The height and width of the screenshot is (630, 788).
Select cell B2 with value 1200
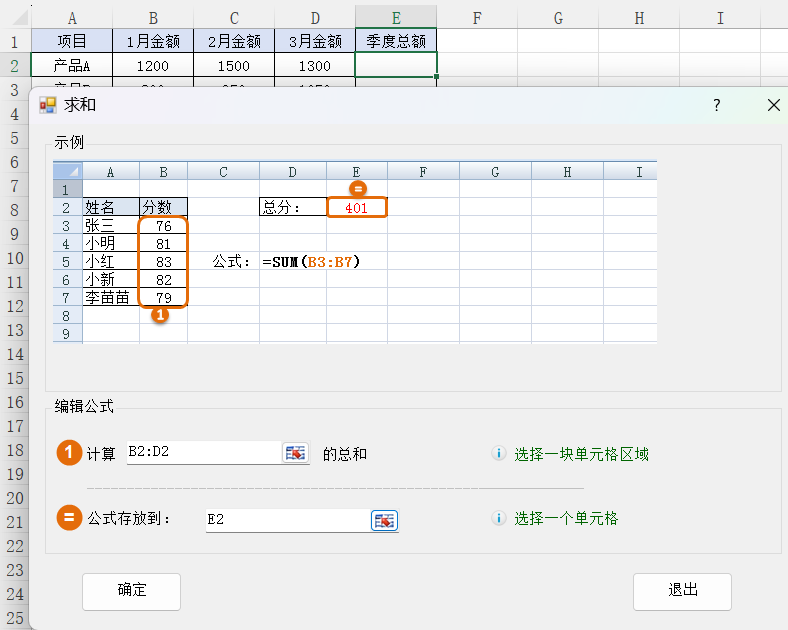[153, 66]
